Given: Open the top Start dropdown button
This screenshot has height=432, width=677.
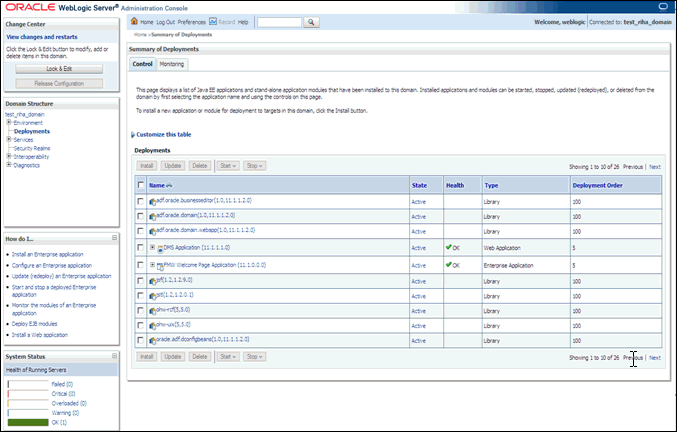Looking at the screenshot, I should (x=228, y=166).
